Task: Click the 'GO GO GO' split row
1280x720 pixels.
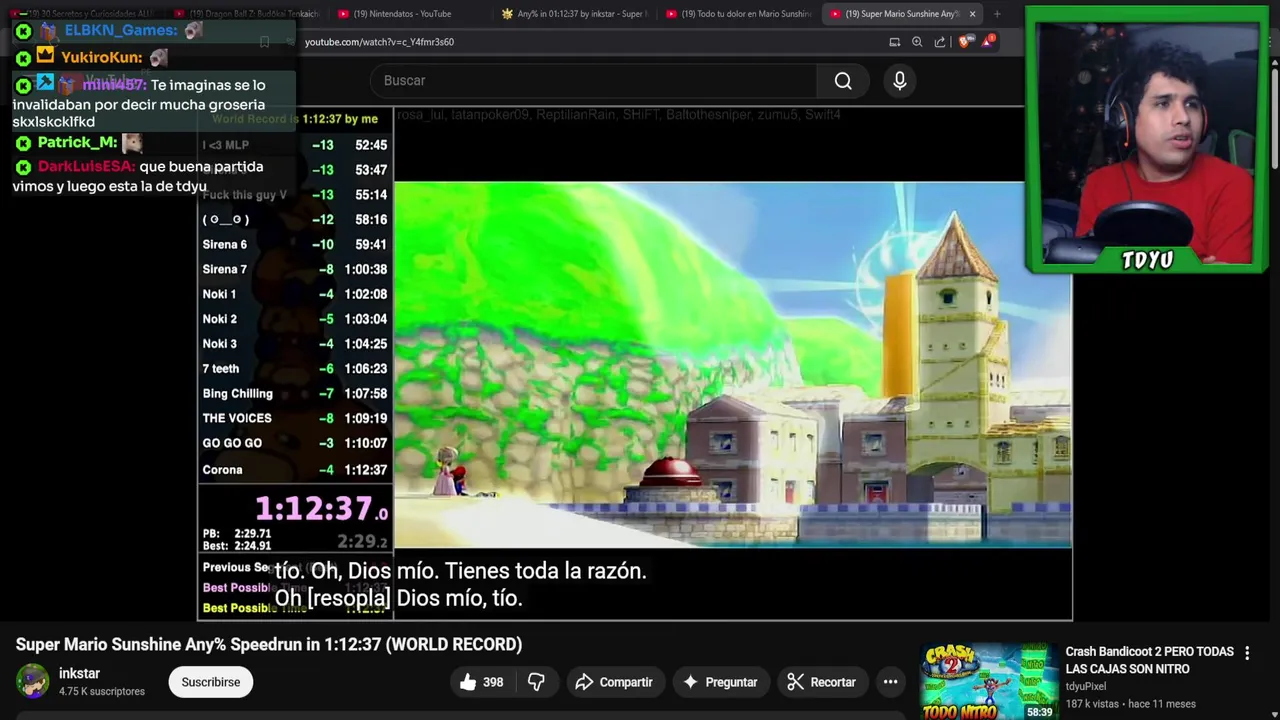Action: pyautogui.click(x=295, y=443)
